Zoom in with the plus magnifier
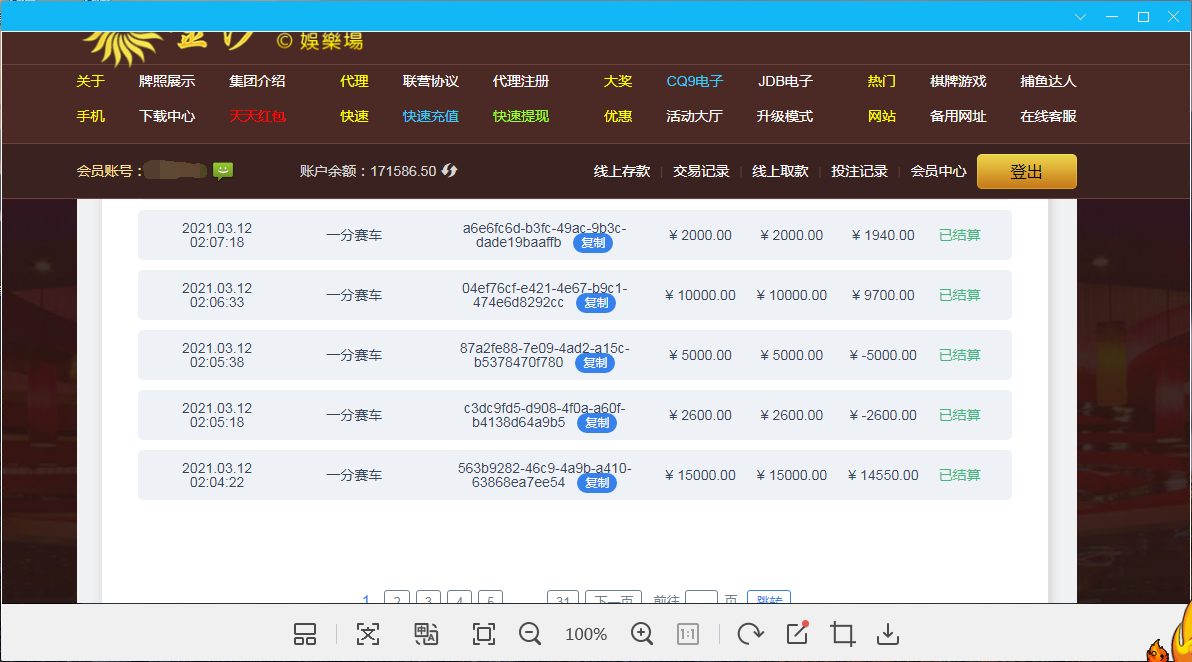Screen dimensions: 1192x662 click(642, 634)
